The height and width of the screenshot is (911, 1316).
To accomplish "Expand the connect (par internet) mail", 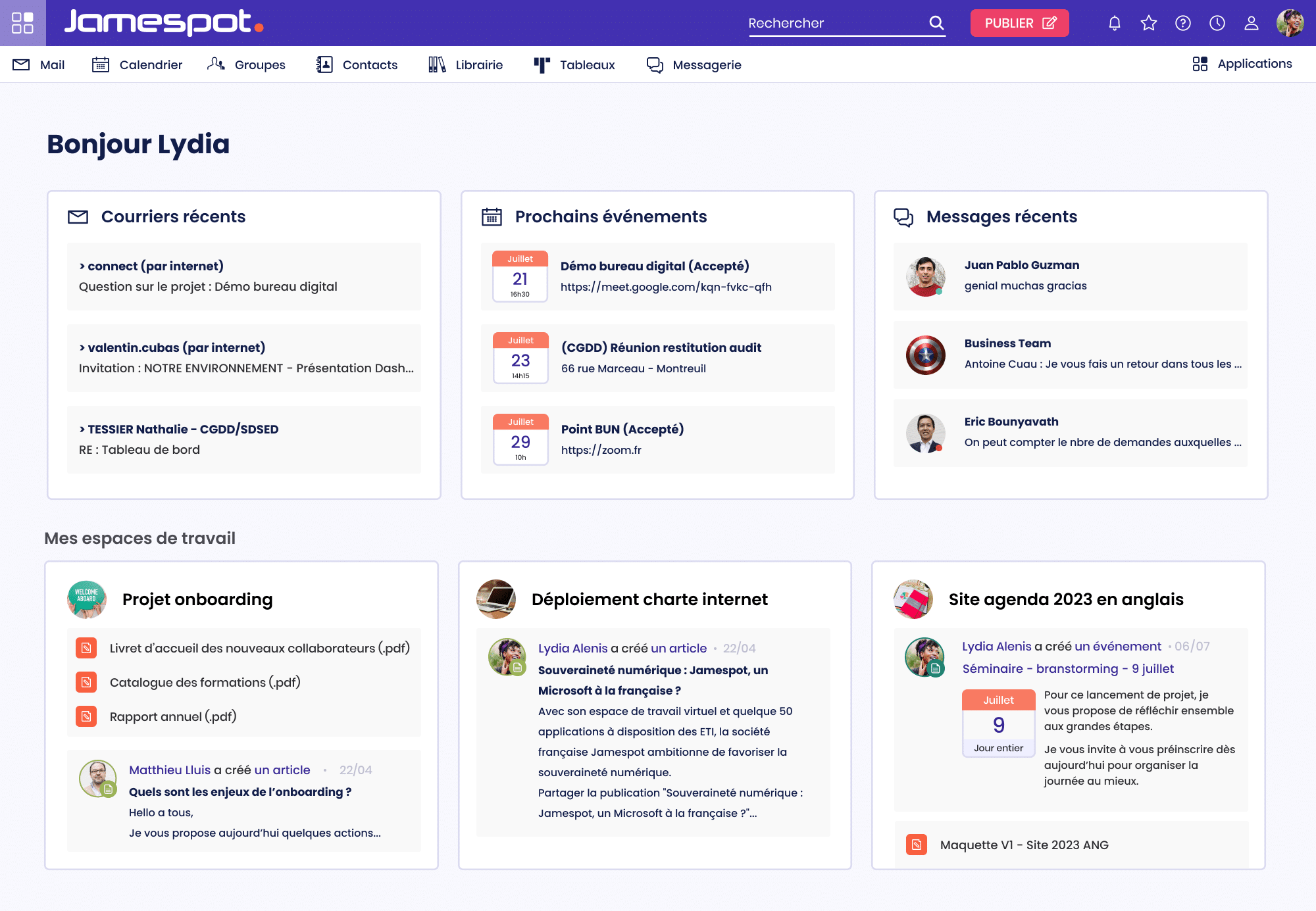I will click(244, 276).
